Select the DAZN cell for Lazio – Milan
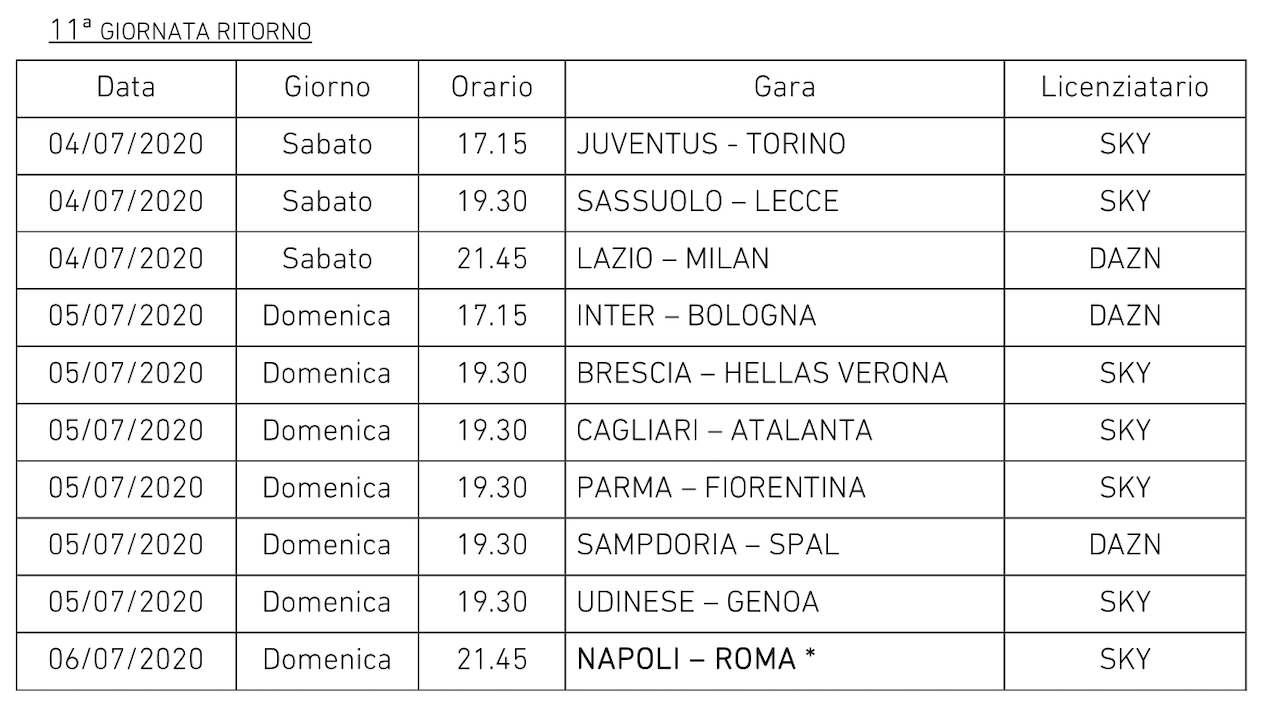This screenshot has height=711, width=1280. coord(1125,259)
